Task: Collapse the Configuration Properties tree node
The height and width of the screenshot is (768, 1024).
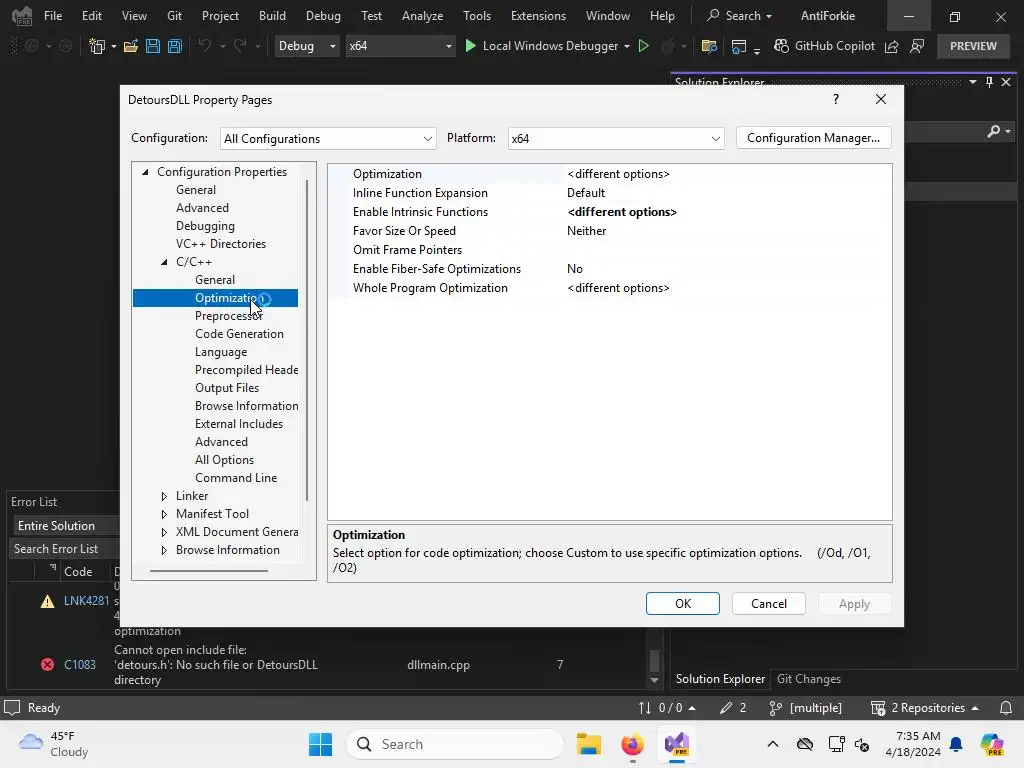Action: pos(145,172)
